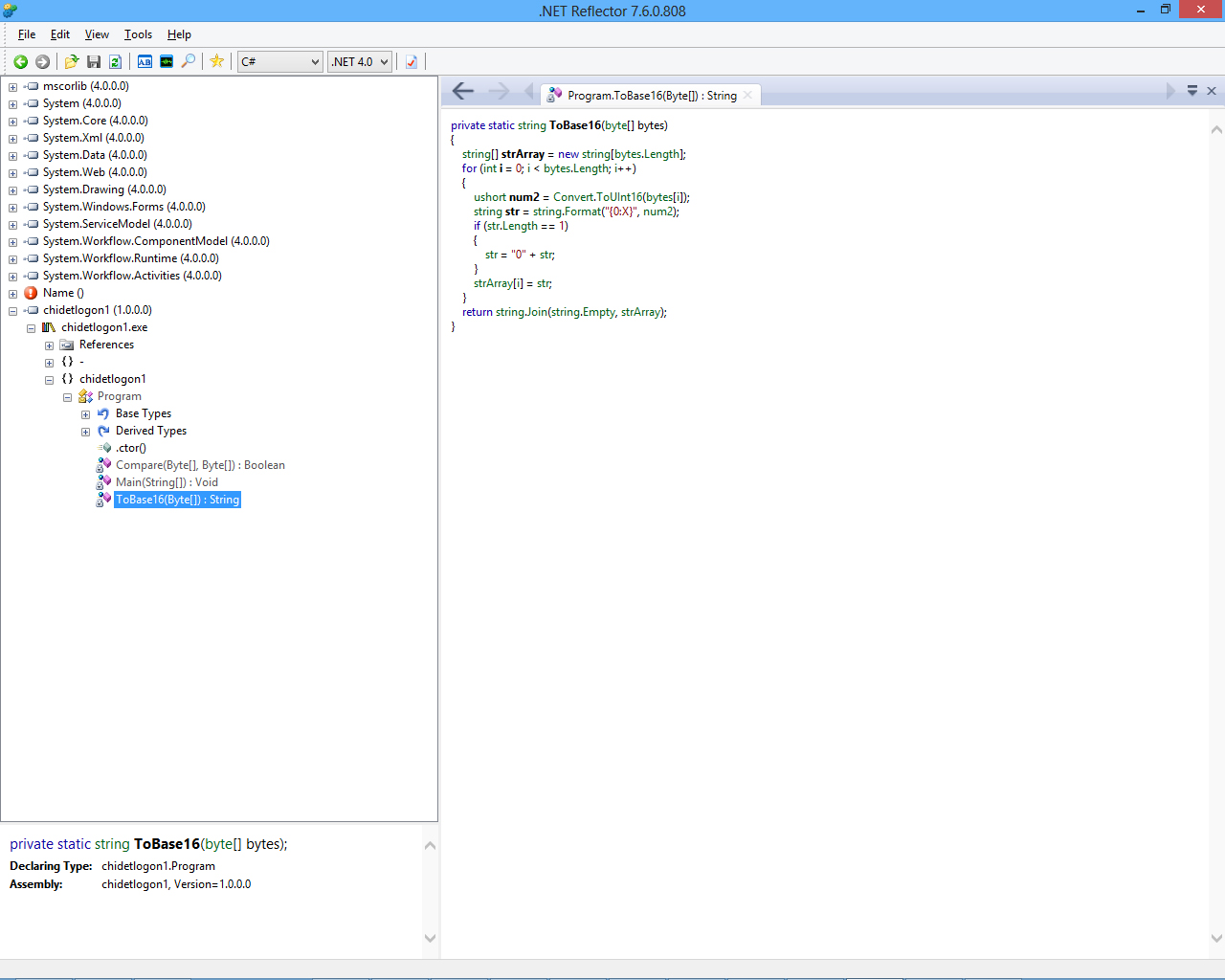Click the string.Join link in code

pos(521,312)
